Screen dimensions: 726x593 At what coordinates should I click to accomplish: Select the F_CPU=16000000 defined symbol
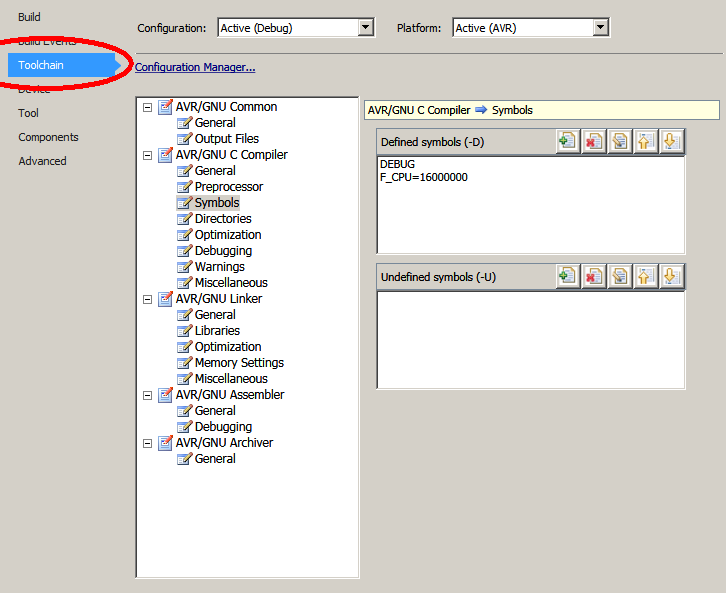click(x=424, y=177)
